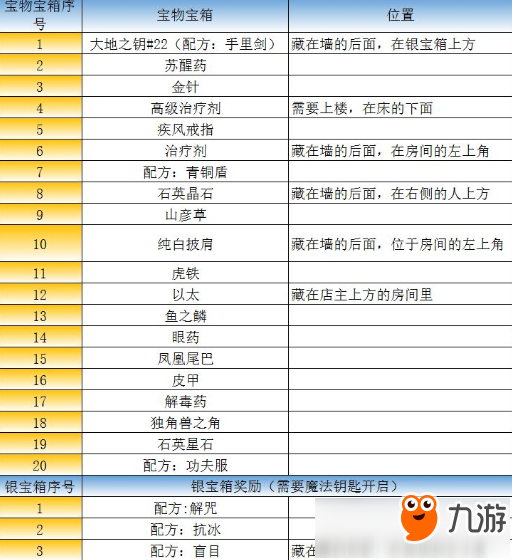Select the number '9' index cell
The width and height of the screenshot is (512, 560).
pyautogui.click(x=41, y=215)
